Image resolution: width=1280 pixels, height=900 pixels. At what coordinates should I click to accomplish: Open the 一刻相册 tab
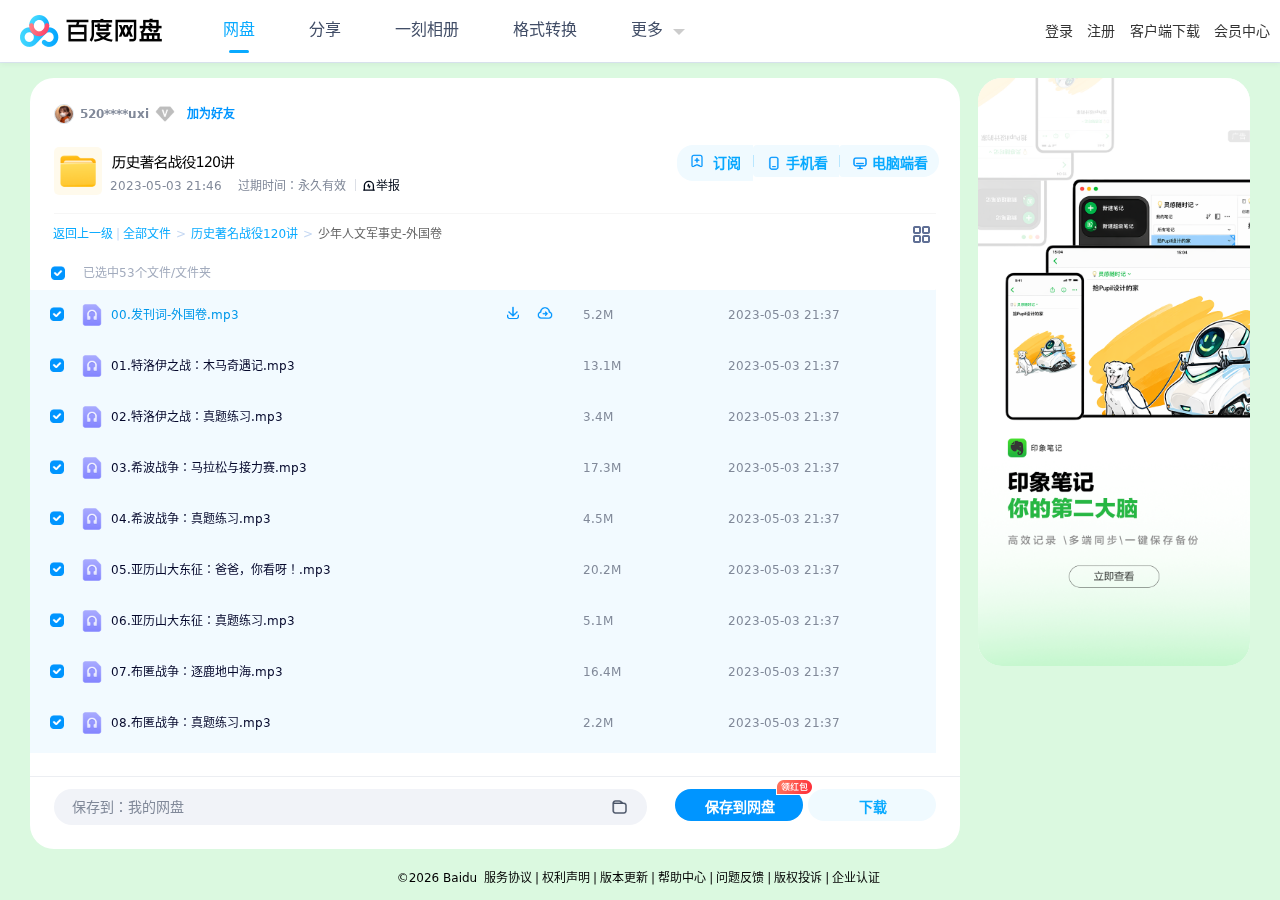427,30
